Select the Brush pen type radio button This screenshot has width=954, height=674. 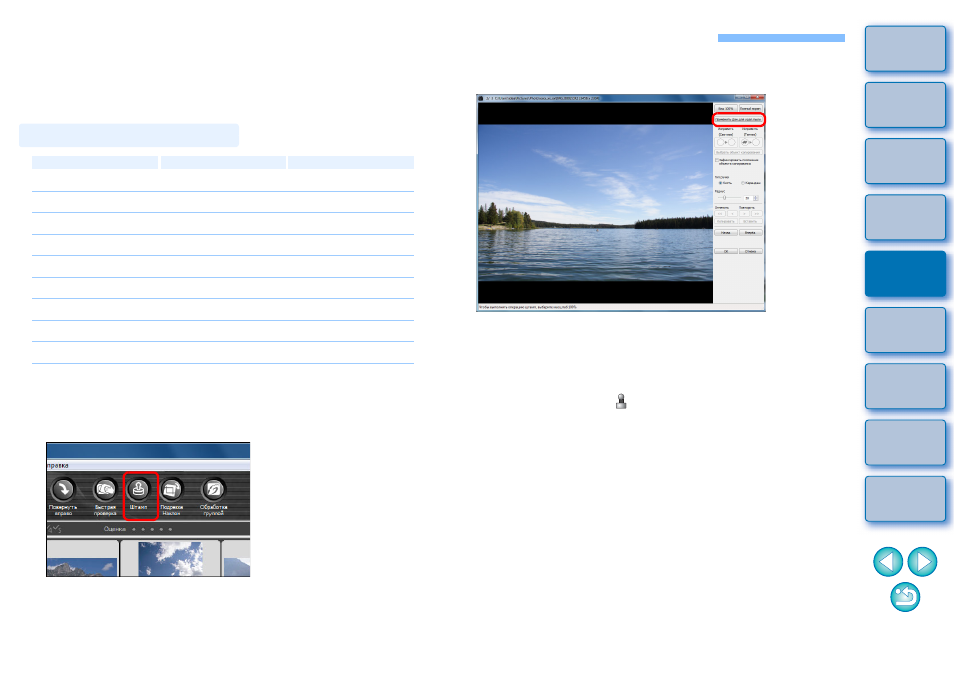click(720, 183)
